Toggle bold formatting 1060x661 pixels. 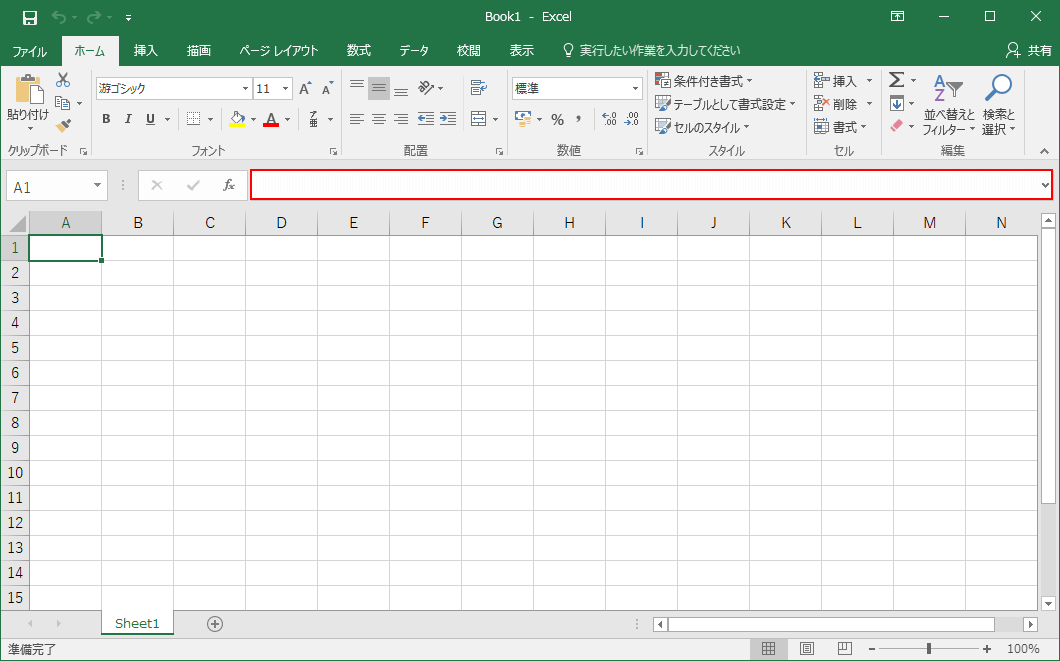[106, 119]
